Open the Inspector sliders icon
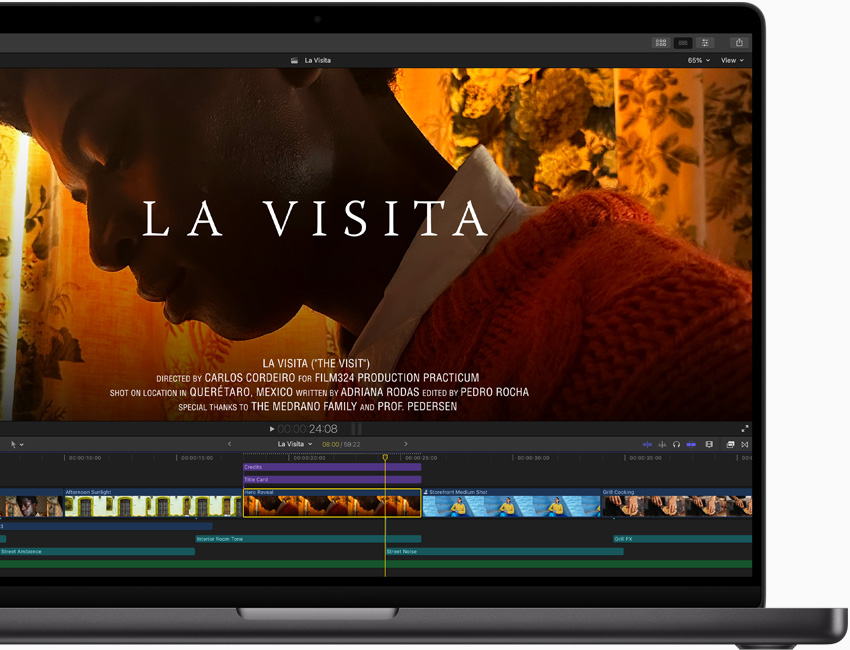Screen dimensions: 850x650 706,43
